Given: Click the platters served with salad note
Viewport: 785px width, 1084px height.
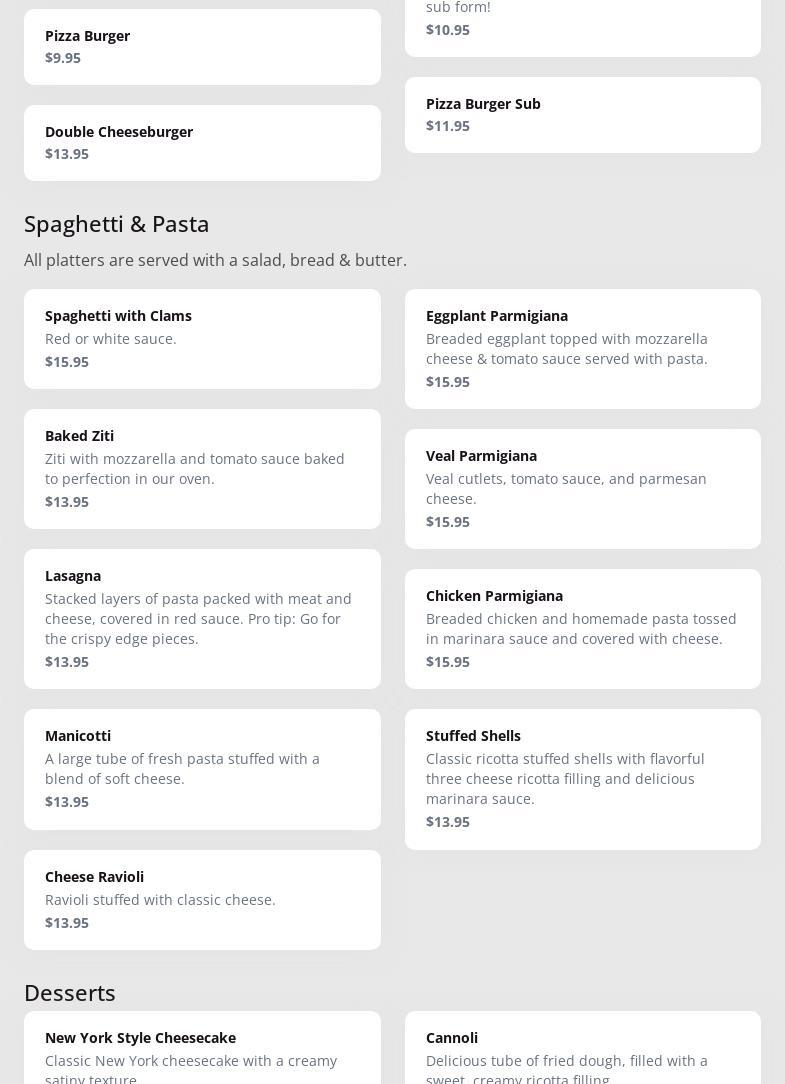Looking at the screenshot, I should pyautogui.click(x=215, y=260).
